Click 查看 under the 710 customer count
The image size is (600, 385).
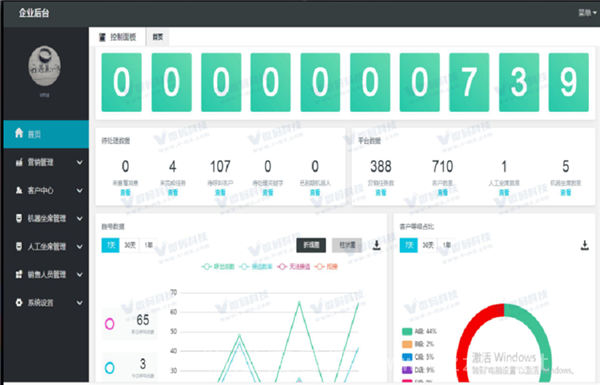[x=443, y=192]
